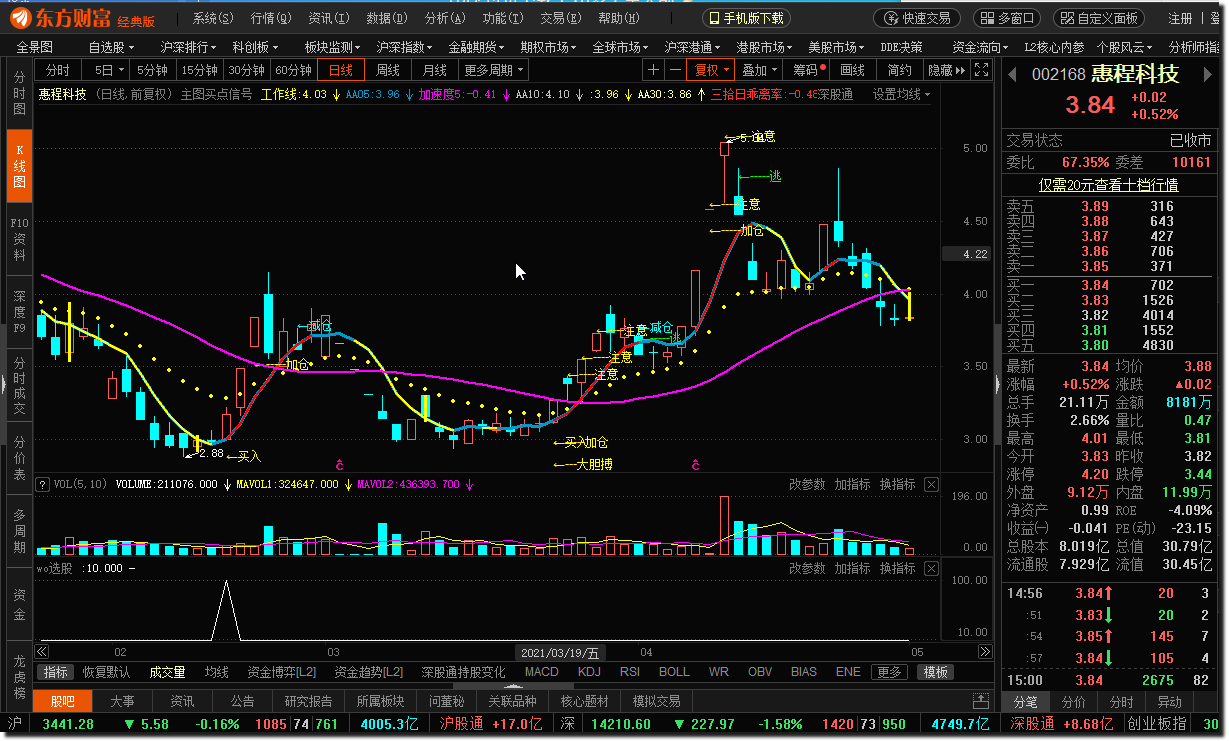This screenshot has width=1229, height=741.
Task: Toggle the 筹码 chip distribution panel
Action: click(x=806, y=70)
